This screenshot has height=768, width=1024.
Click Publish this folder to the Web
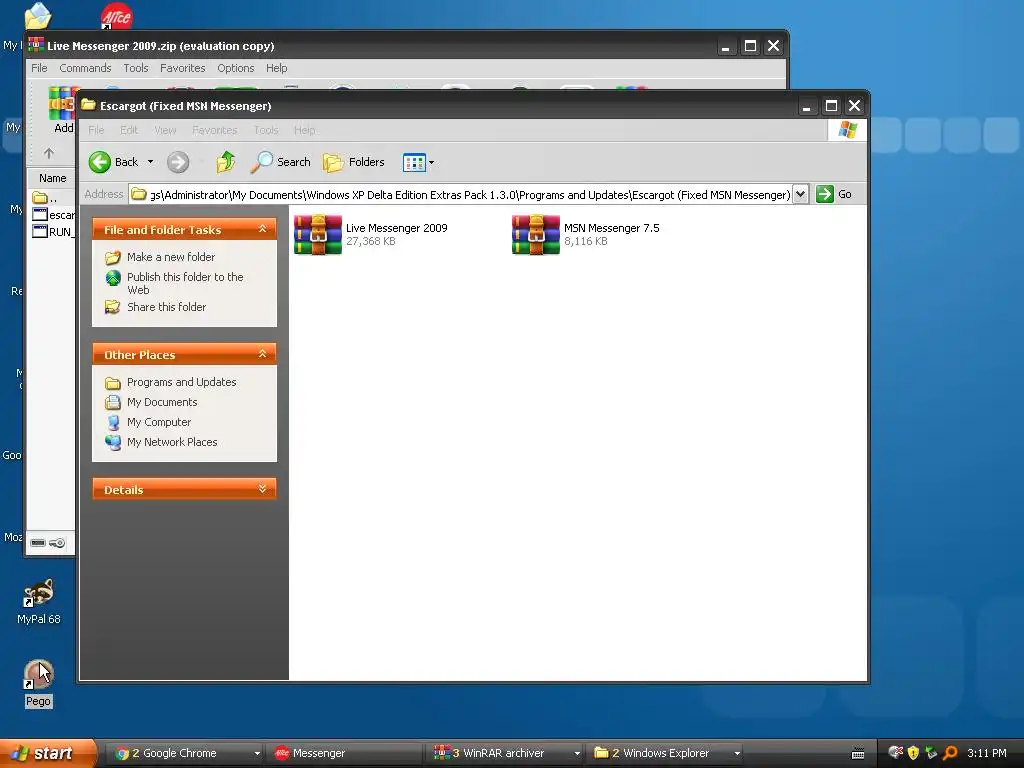pyautogui.click(x=185, y=283)
